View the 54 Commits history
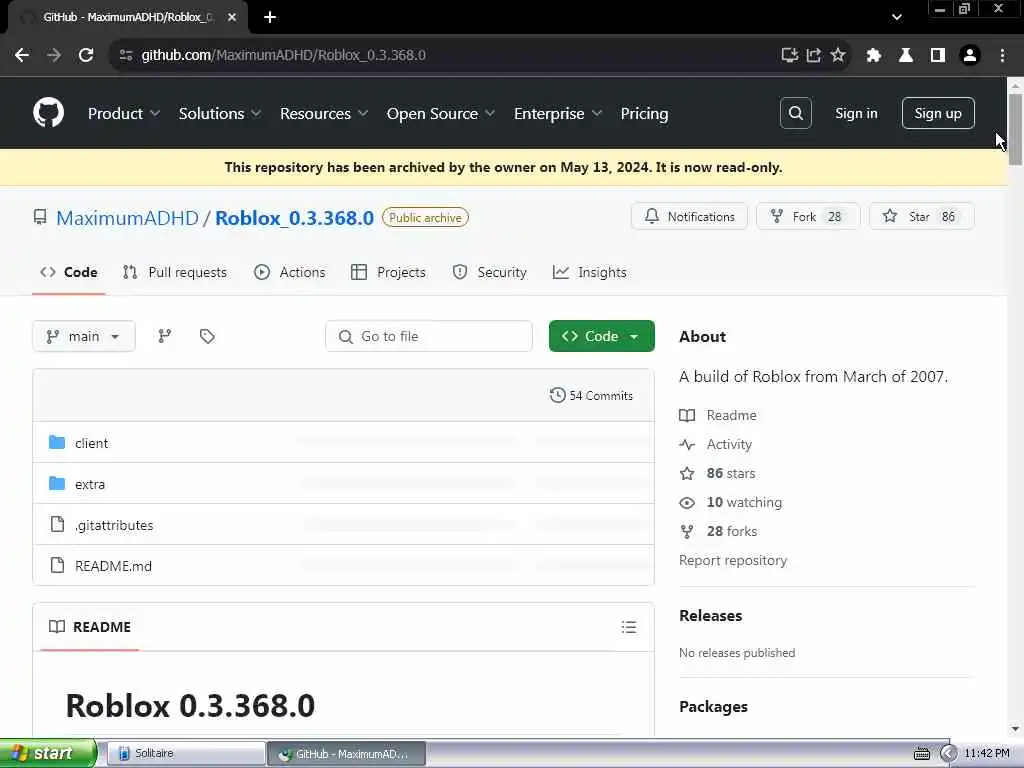 pyautogui.click(x=592, y=395)
